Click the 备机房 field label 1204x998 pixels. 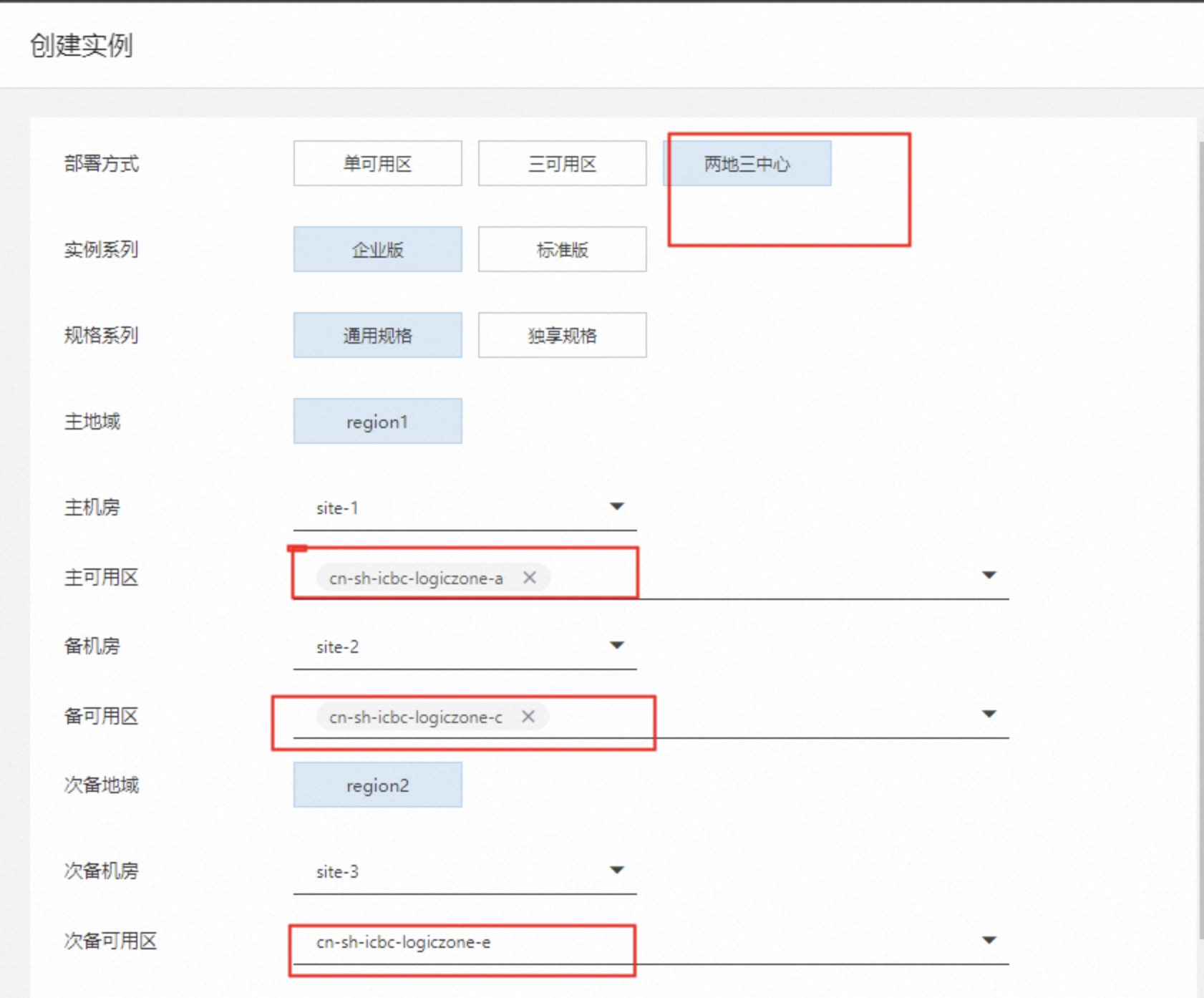pyautogui.click(x=92, y=646)
